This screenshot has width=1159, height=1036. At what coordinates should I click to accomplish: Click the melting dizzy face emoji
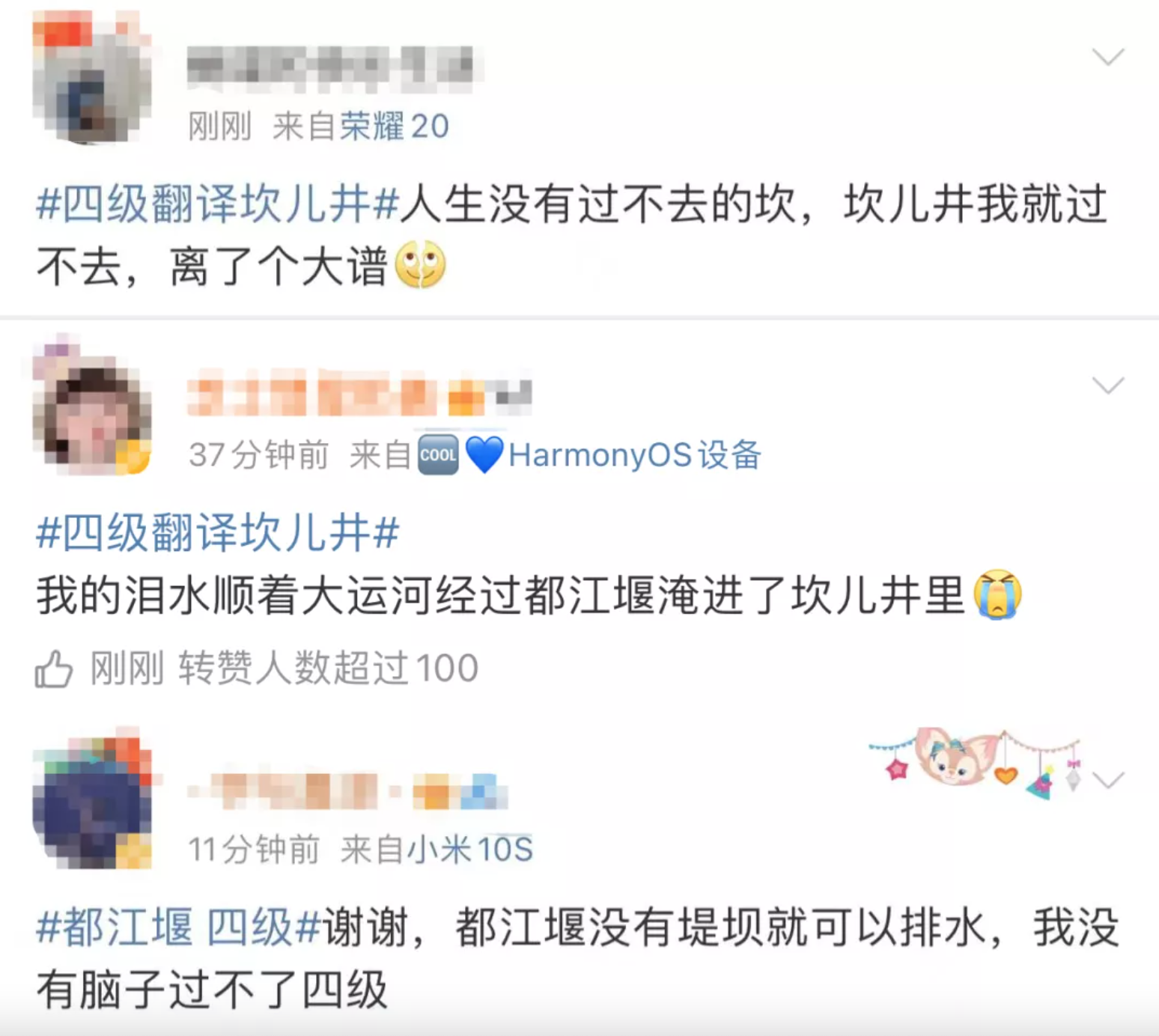click(420, 265)
